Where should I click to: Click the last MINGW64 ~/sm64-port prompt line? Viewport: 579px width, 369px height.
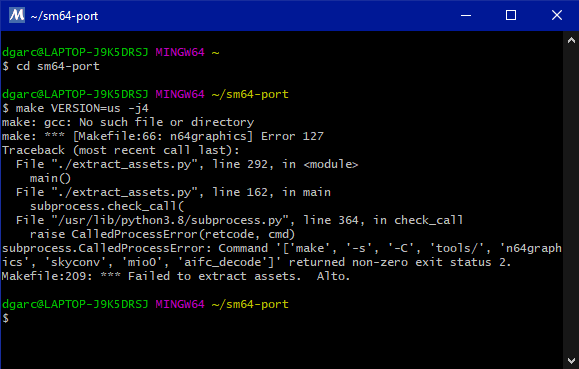145,304
